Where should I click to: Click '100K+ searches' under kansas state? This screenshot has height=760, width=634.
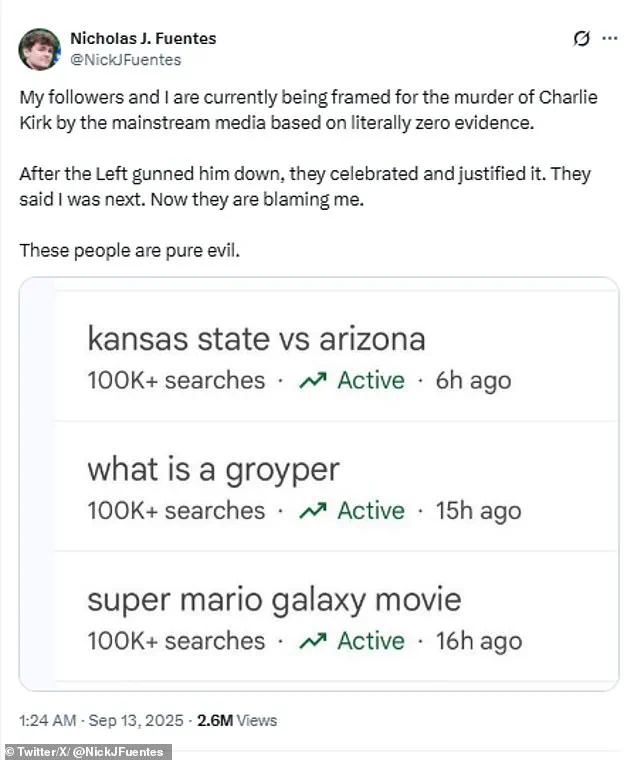[x=176, y=381]
